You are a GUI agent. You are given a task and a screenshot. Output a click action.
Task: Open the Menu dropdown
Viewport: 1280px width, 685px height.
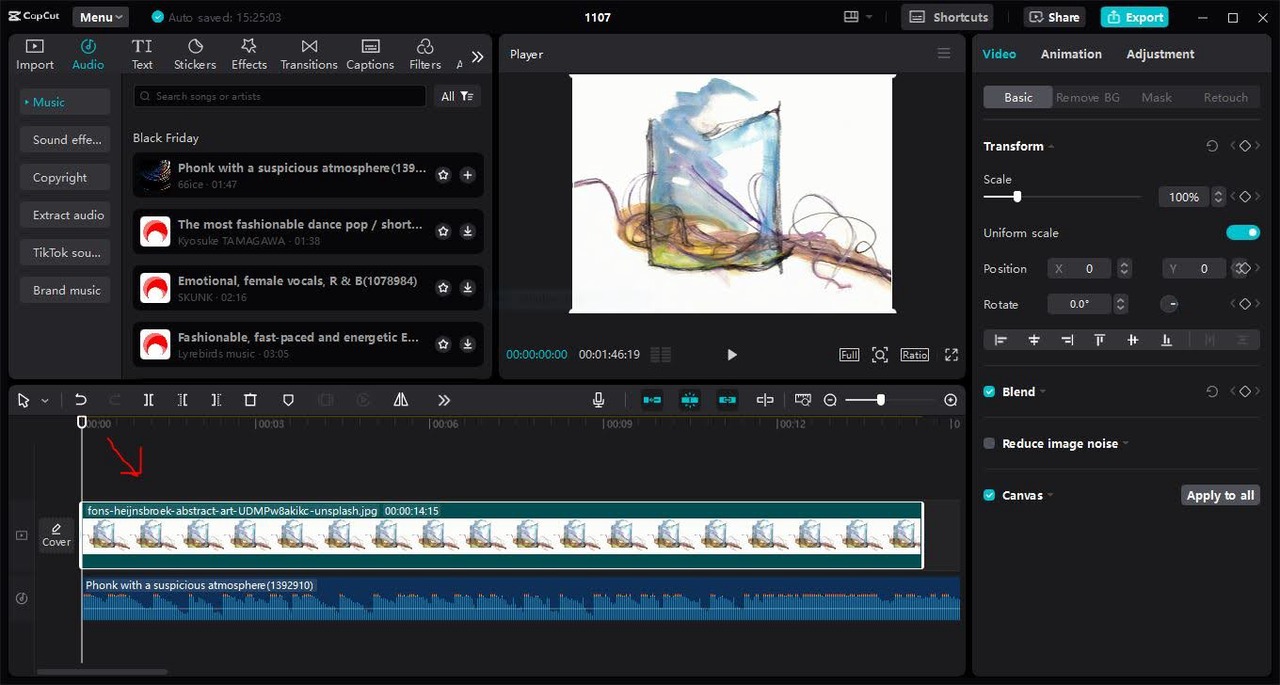click(x=100, y=16)
